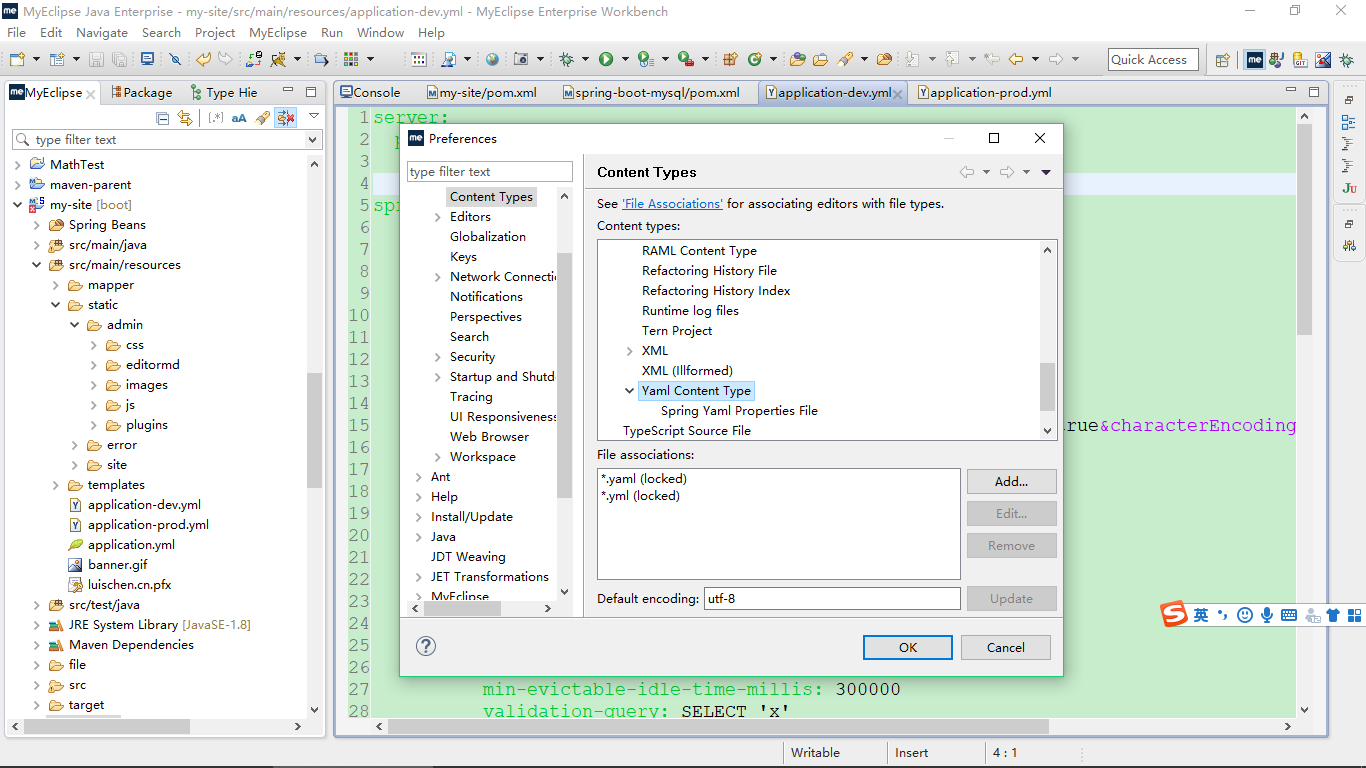This screenshot has height=768, width=1366.
Task: Switch to the Package explorer tab
Action: (x=142, y=92)
